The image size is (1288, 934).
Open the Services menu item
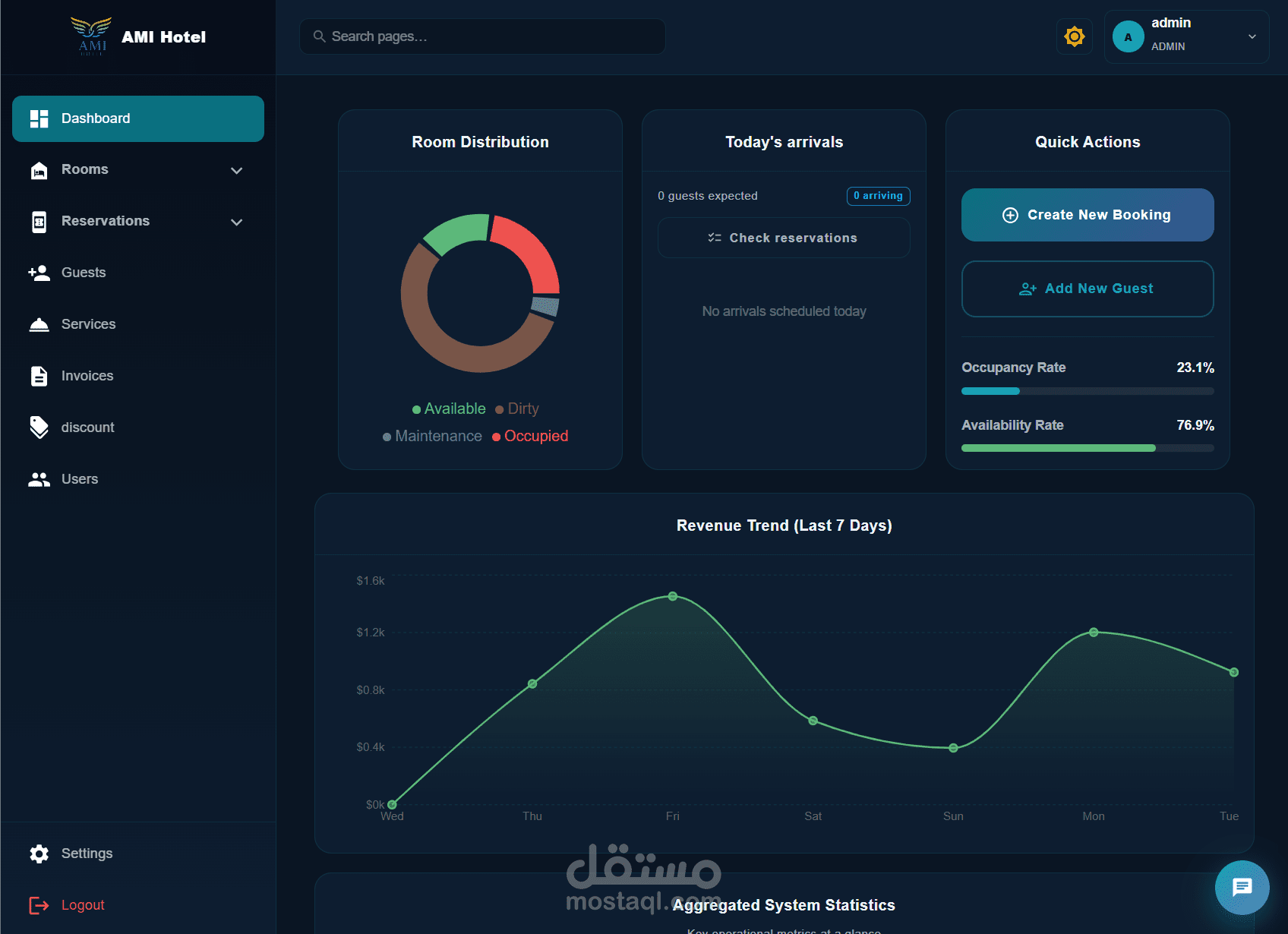tap(138, 324)
